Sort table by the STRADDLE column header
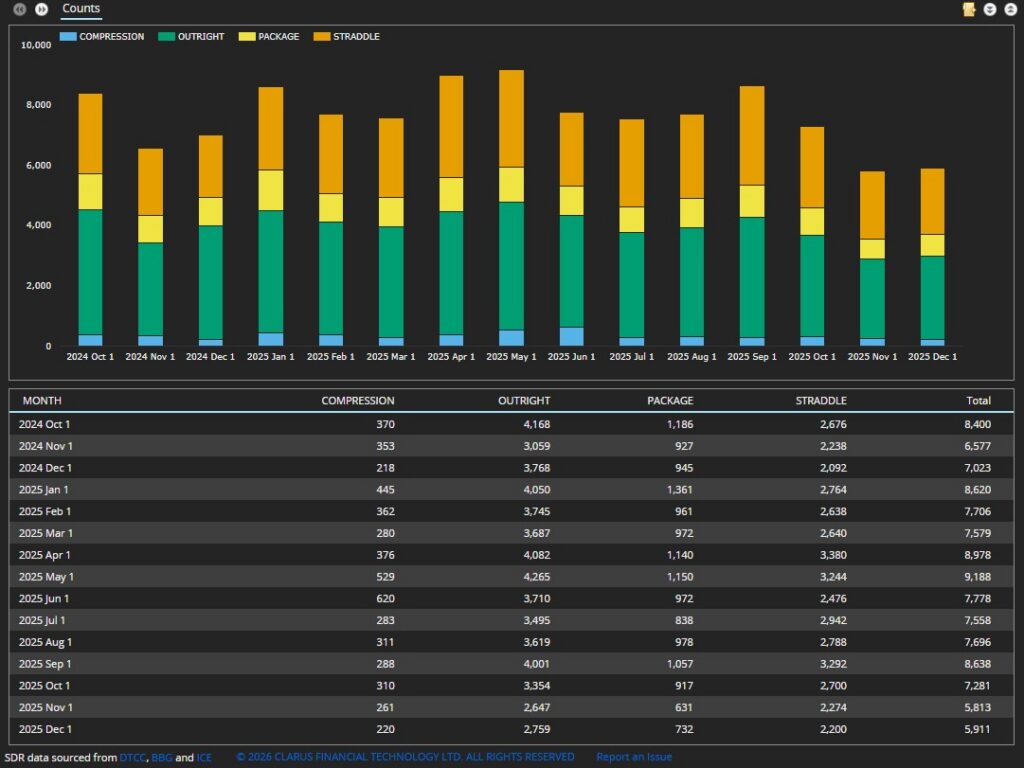 click(x=820, y=401)
